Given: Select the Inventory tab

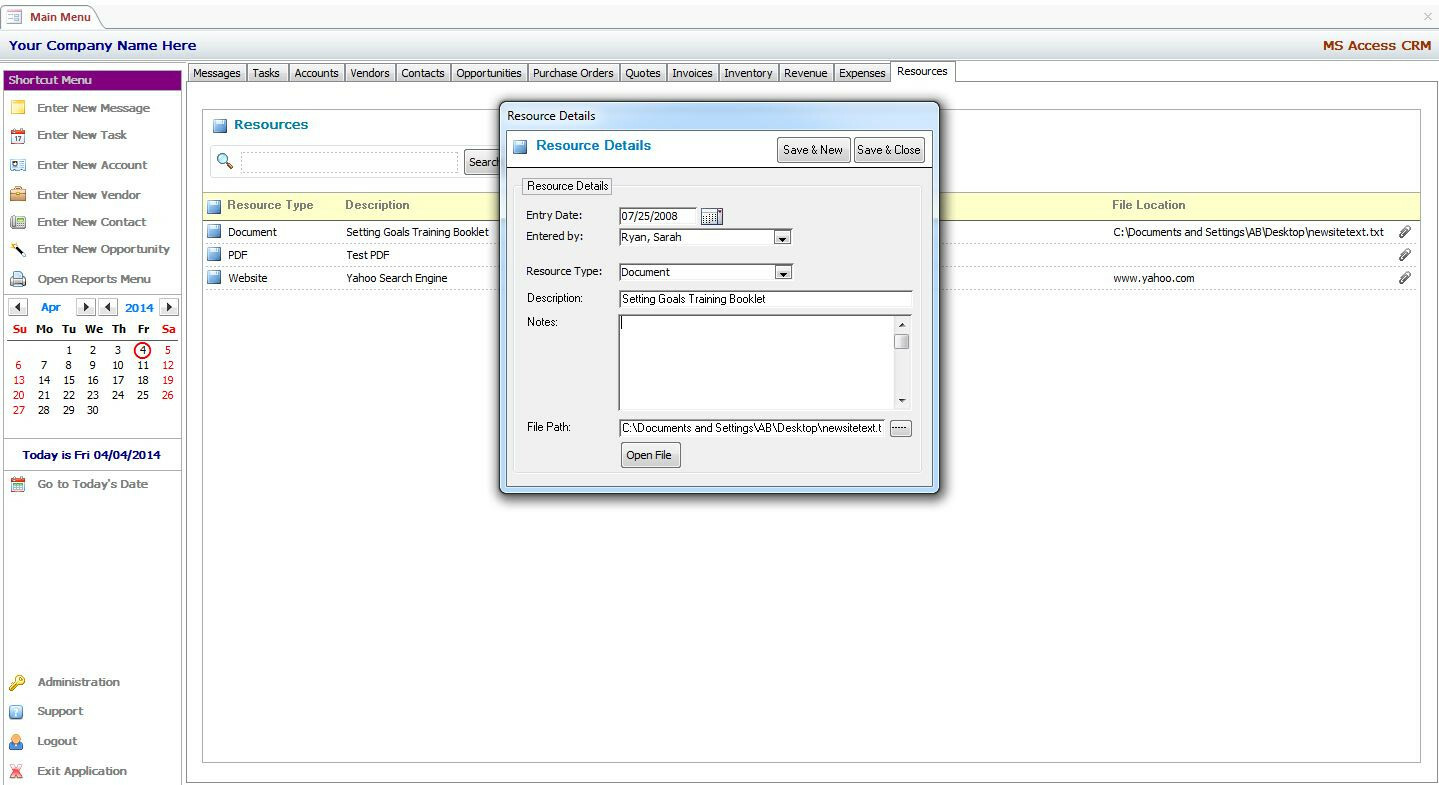Looking at the screenshot, I should tap(748, 73).
